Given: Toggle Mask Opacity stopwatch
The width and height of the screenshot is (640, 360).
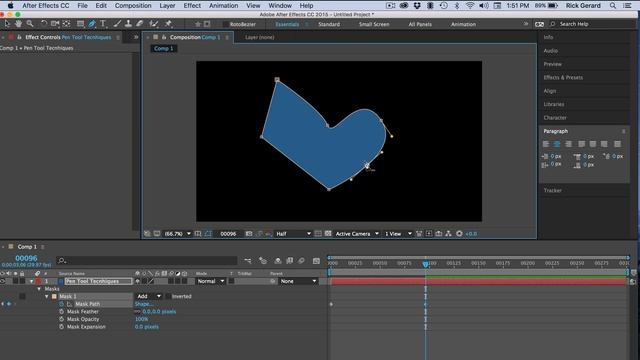Looking at the screenshot, I should pyautogui.click(x=62, y=319).
